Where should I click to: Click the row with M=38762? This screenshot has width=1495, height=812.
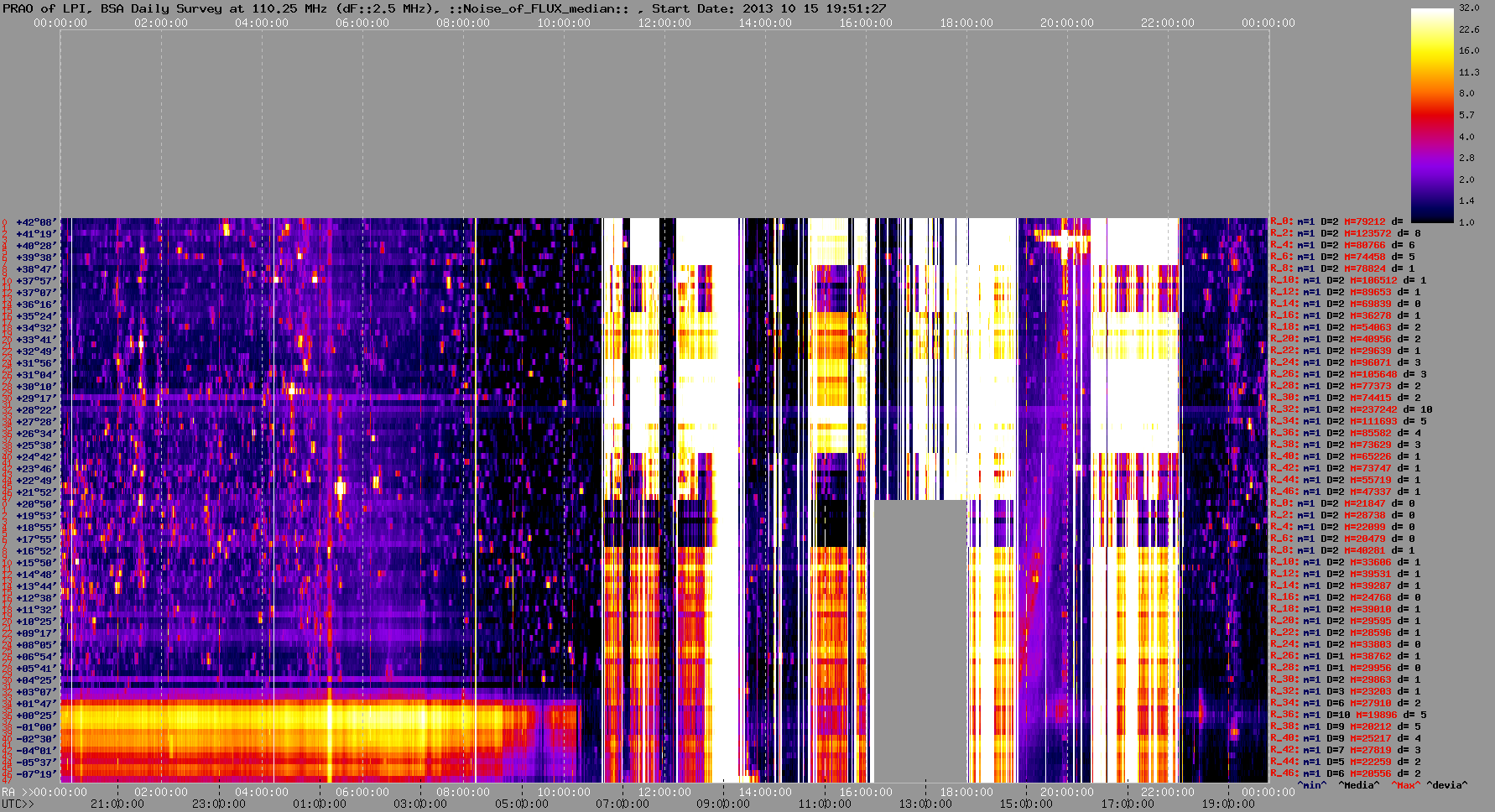(x=1346, y=657)
